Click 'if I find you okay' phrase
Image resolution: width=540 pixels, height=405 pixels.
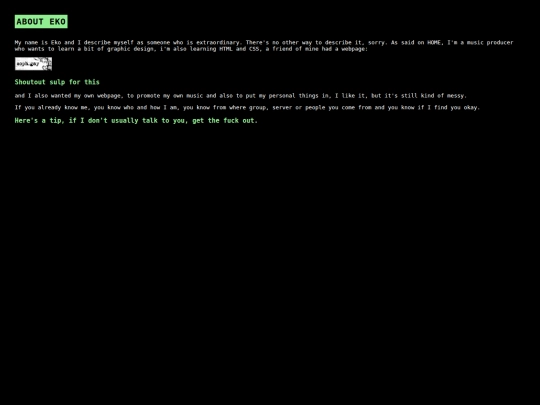[x=448, y=107]
